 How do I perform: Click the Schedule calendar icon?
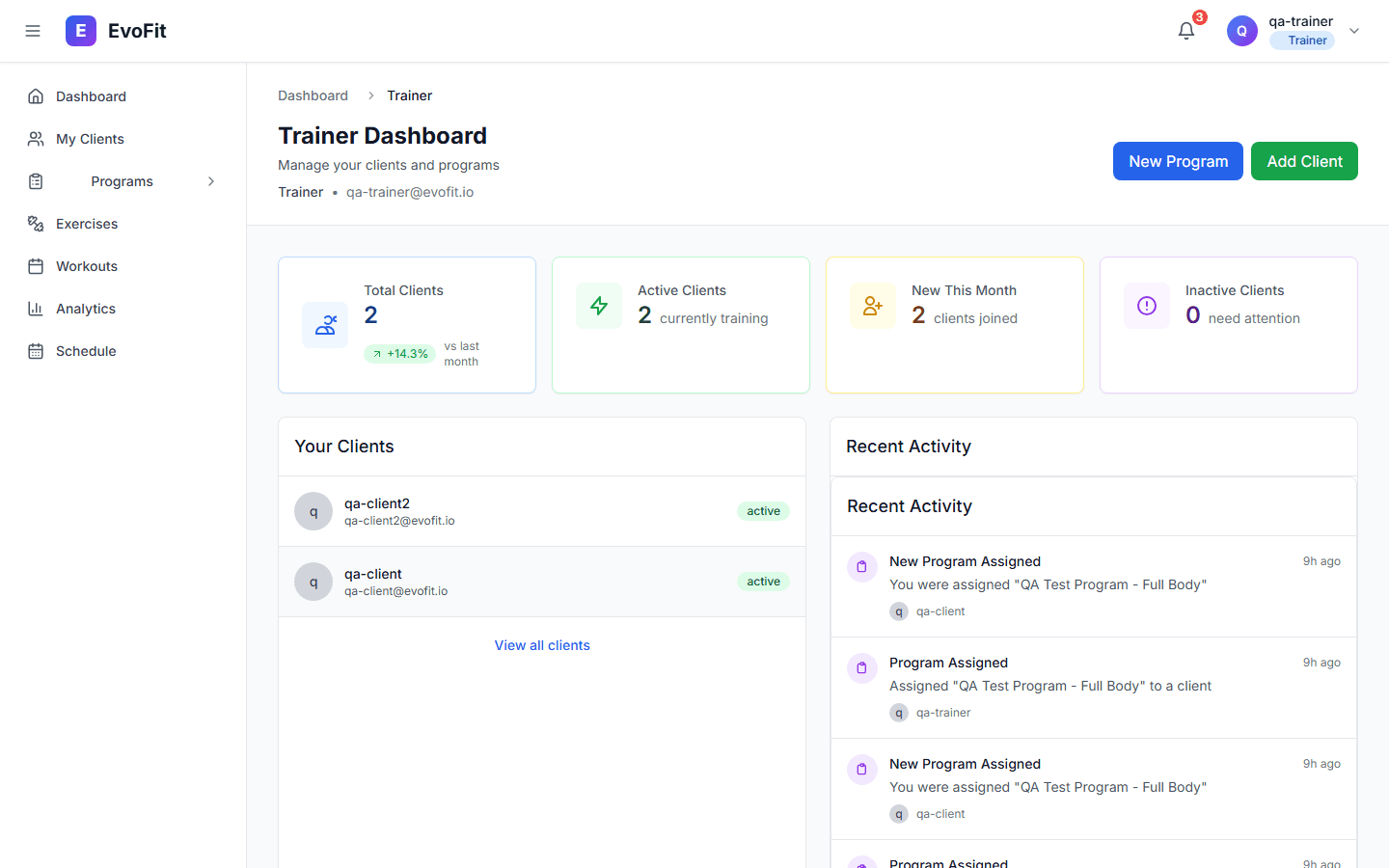click(x=35, y=350)
